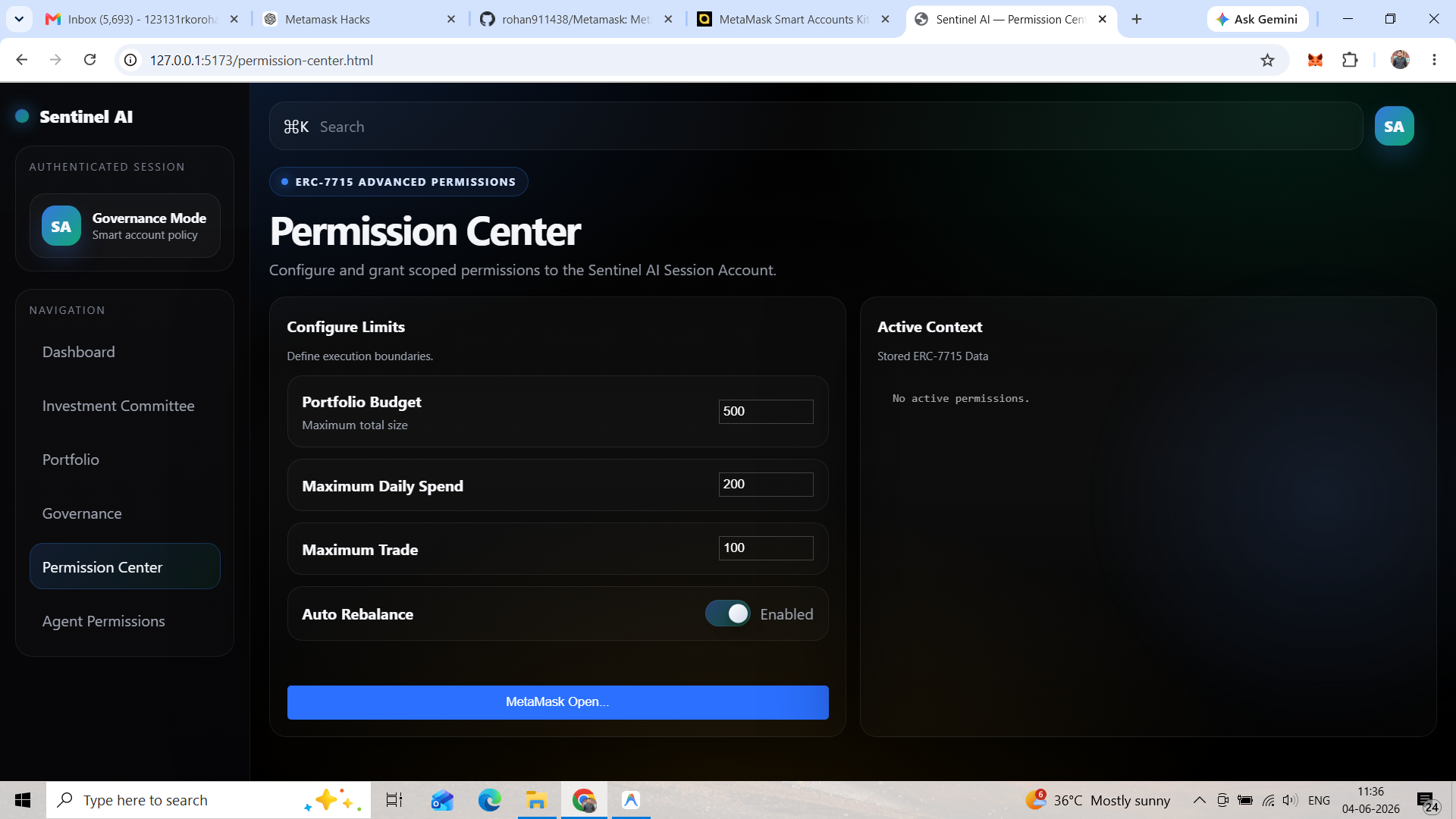Click the 'Configure Limits' heading
The height and width of the screenshot is (819, 1456).
(346, 327)
